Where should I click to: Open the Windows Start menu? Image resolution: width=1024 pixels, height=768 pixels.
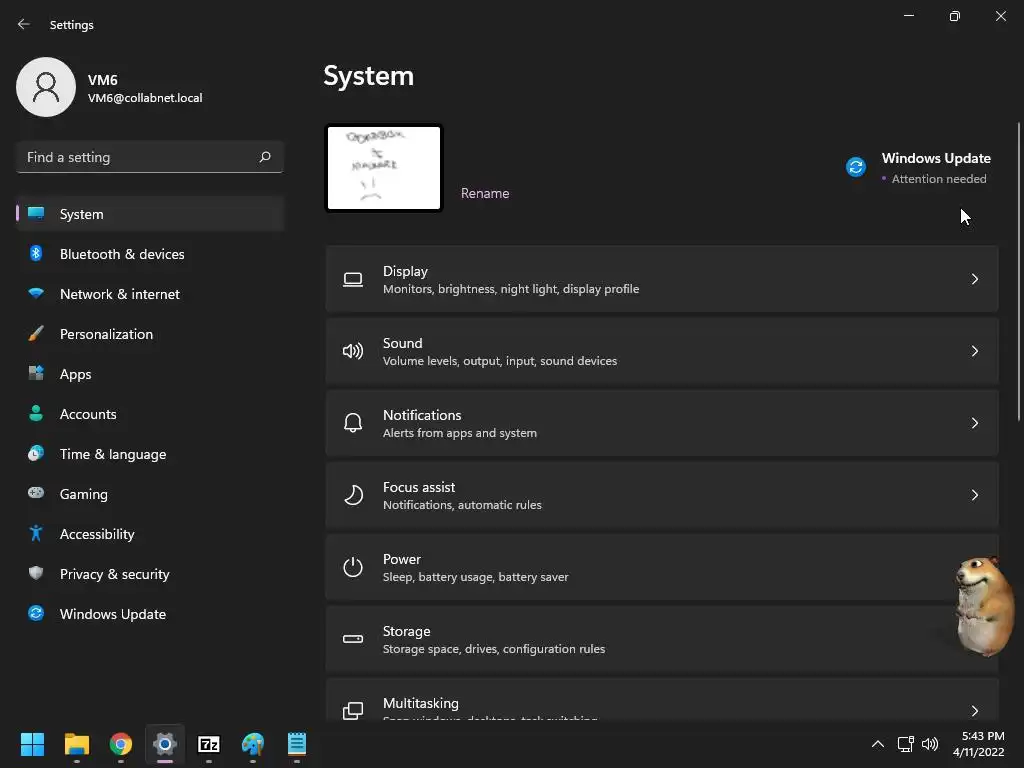[32, 744]
